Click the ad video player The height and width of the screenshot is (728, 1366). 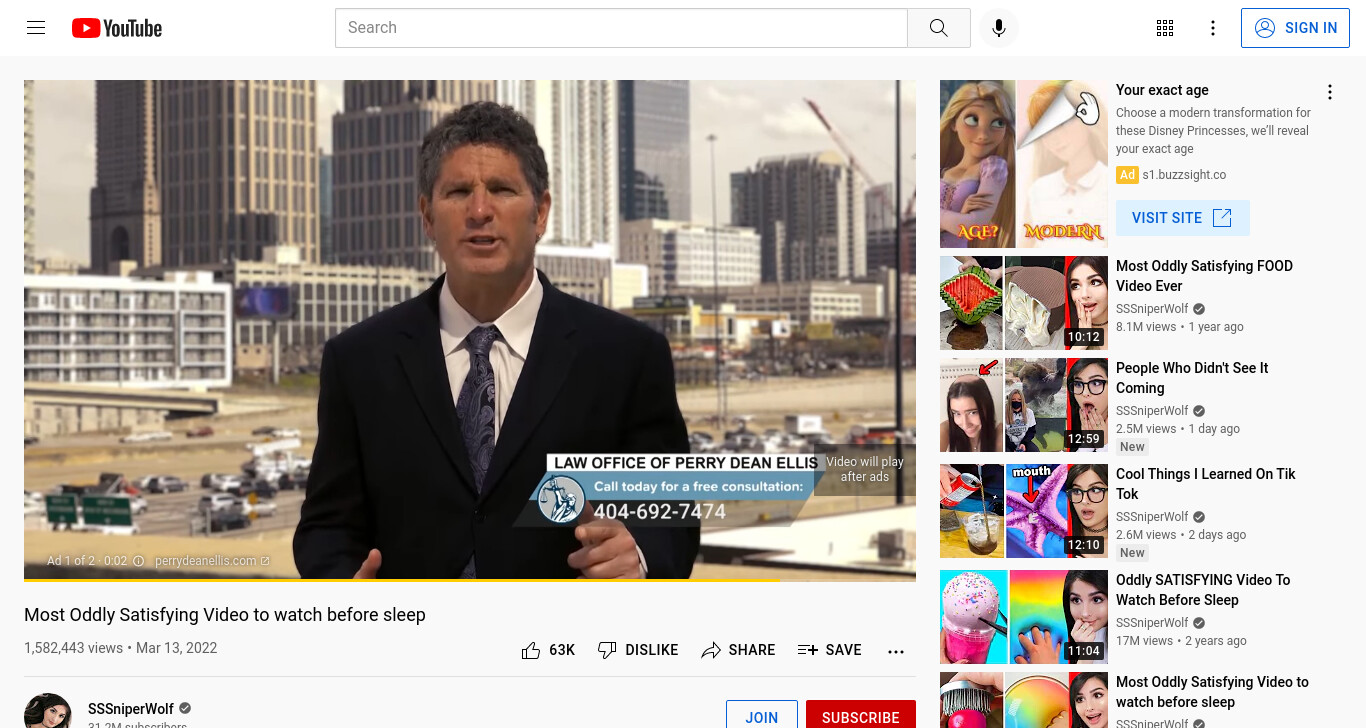coord(470,330)
